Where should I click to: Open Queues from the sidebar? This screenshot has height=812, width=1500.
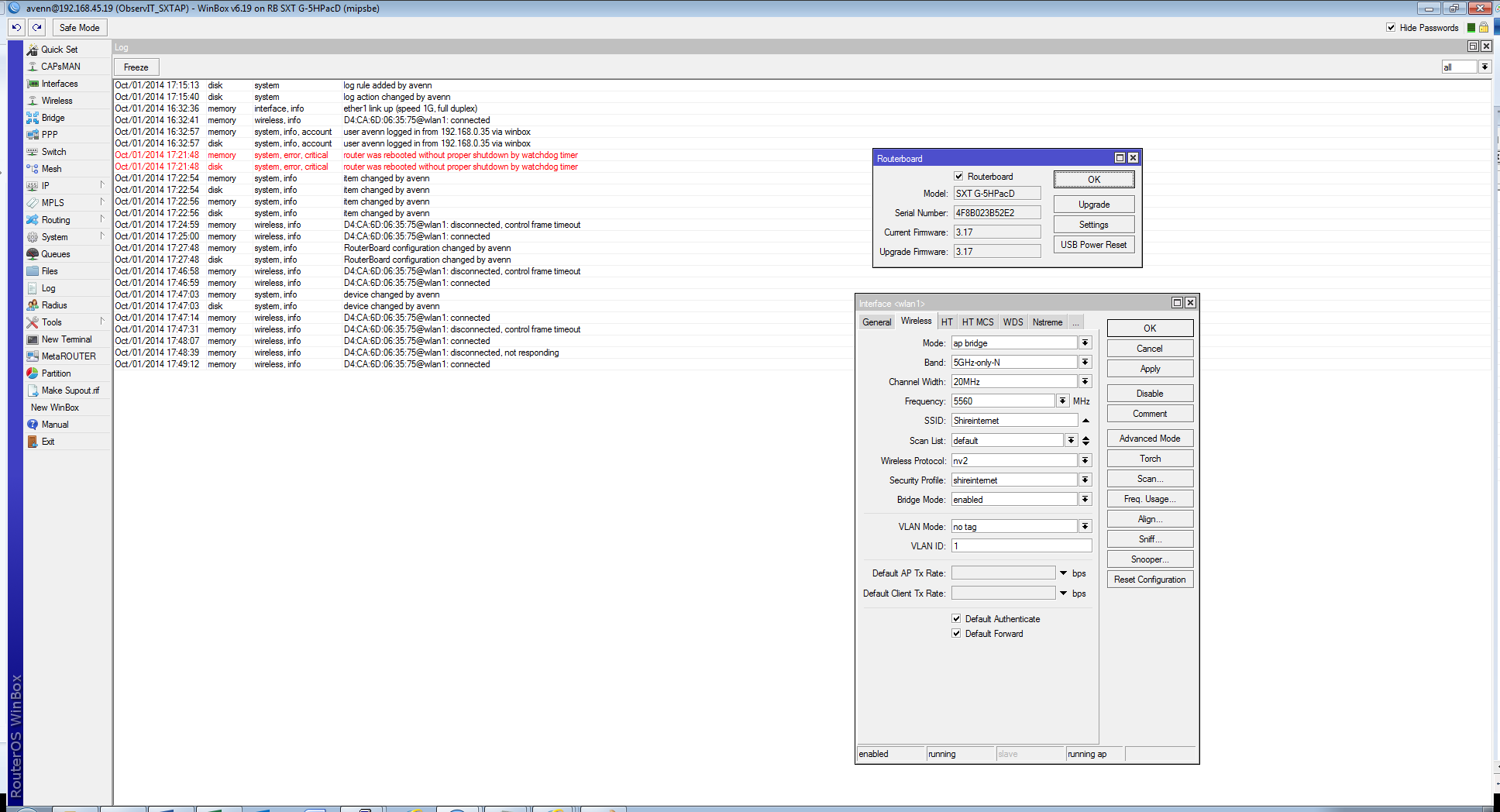(x=55, y=254)
